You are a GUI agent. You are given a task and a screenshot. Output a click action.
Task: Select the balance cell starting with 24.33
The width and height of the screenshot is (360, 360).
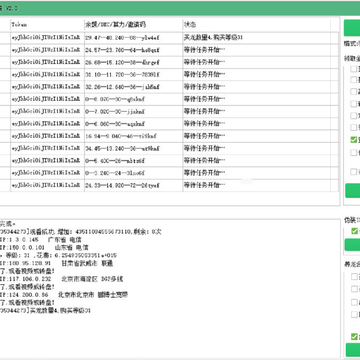(x=133, y=186)
